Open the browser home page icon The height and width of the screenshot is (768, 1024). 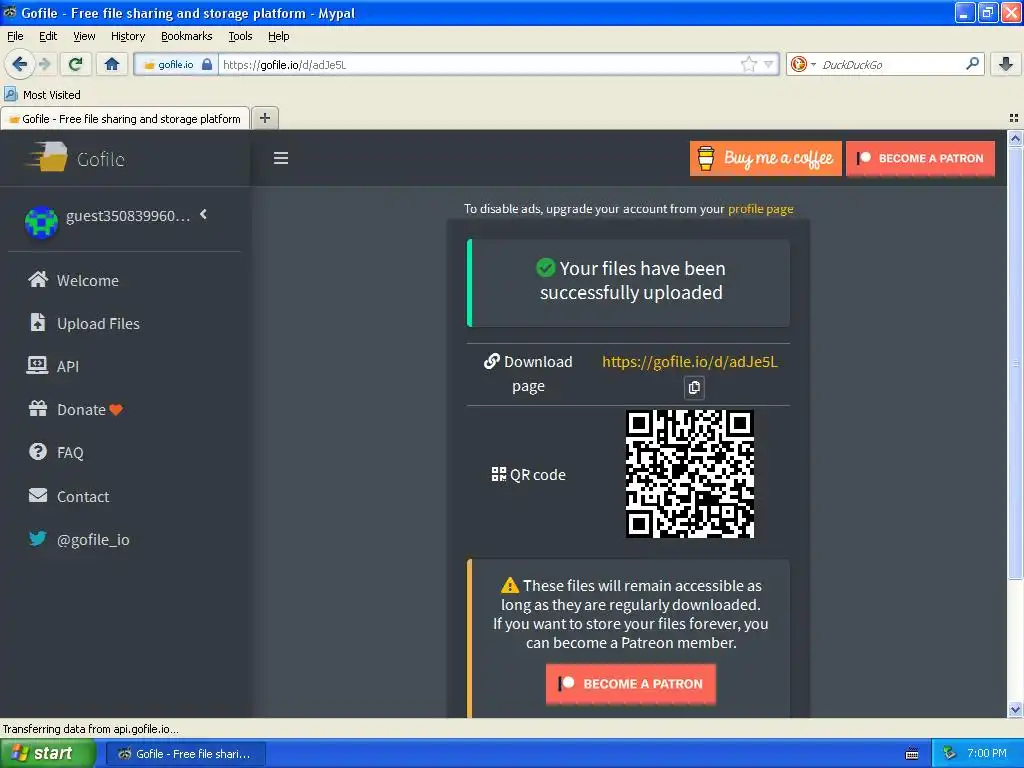(x=112, y=64)
